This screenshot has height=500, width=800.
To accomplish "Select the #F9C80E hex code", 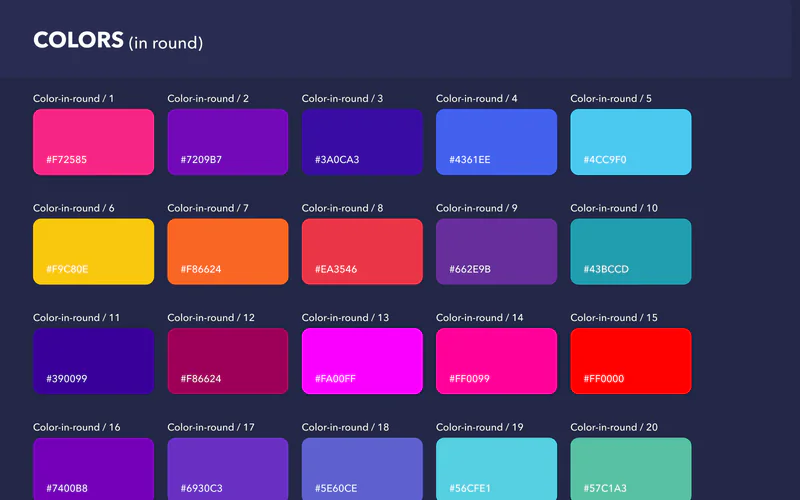I will (x=67, y=269).
